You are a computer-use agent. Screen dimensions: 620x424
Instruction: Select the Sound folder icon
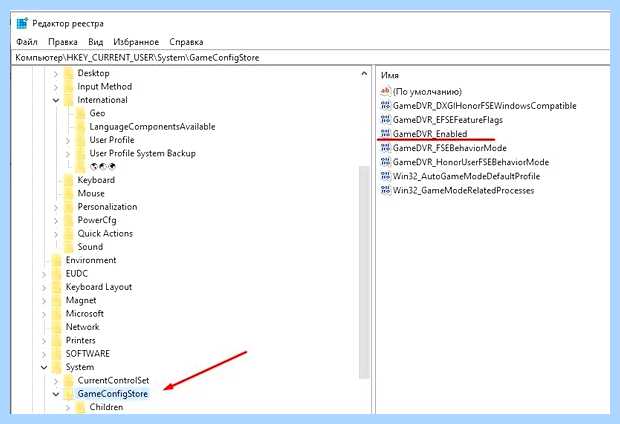coord(68,247)
